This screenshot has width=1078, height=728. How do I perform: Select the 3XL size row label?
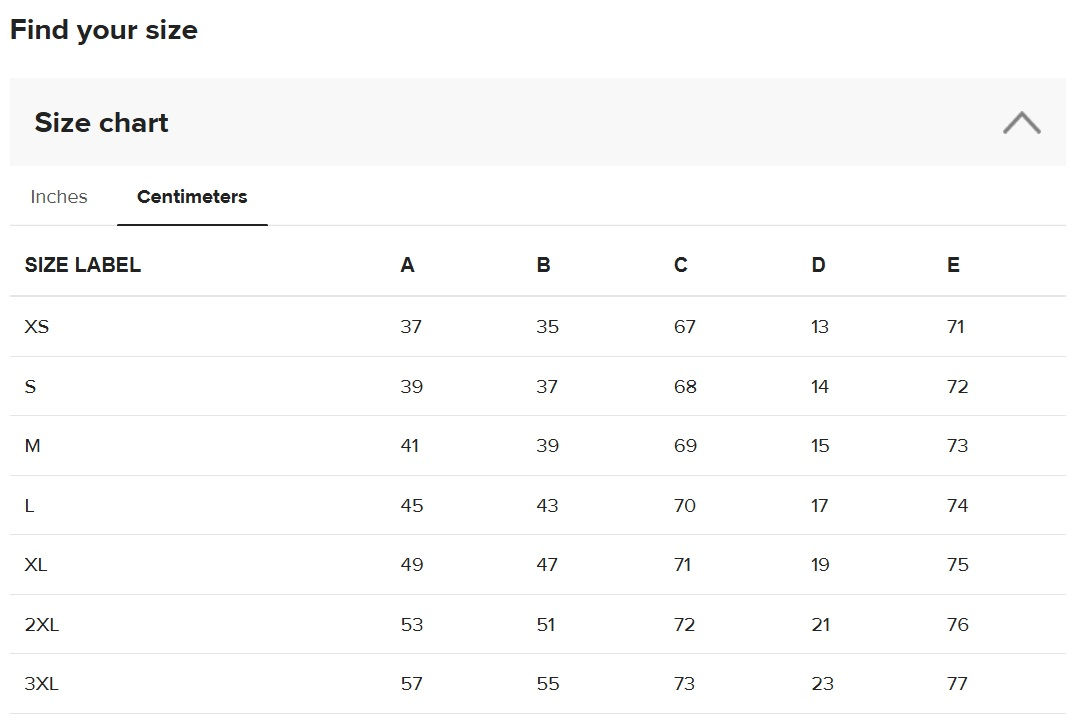click(x=41, y=684)
